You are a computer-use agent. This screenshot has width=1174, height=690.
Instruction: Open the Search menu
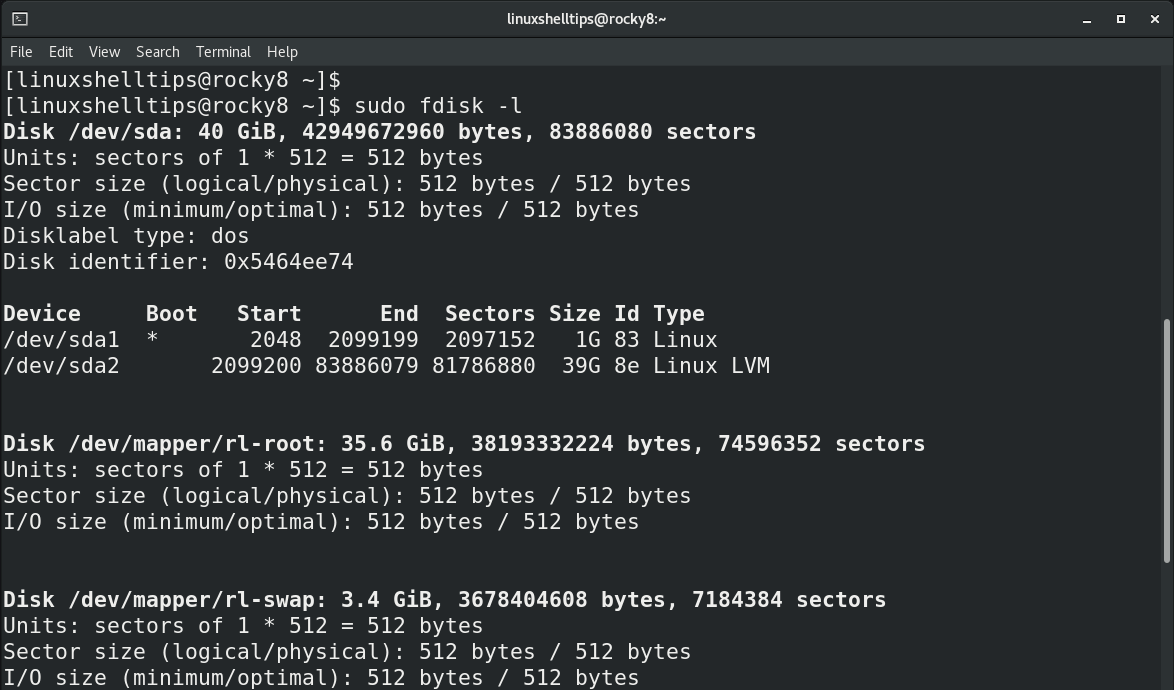tap(157, 52)
